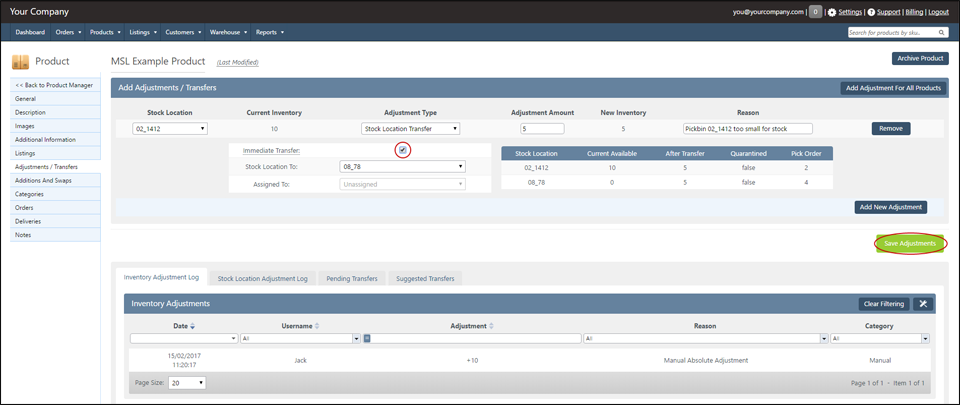
Task: Click the search magnifier icon
Action: click(942, 32)
